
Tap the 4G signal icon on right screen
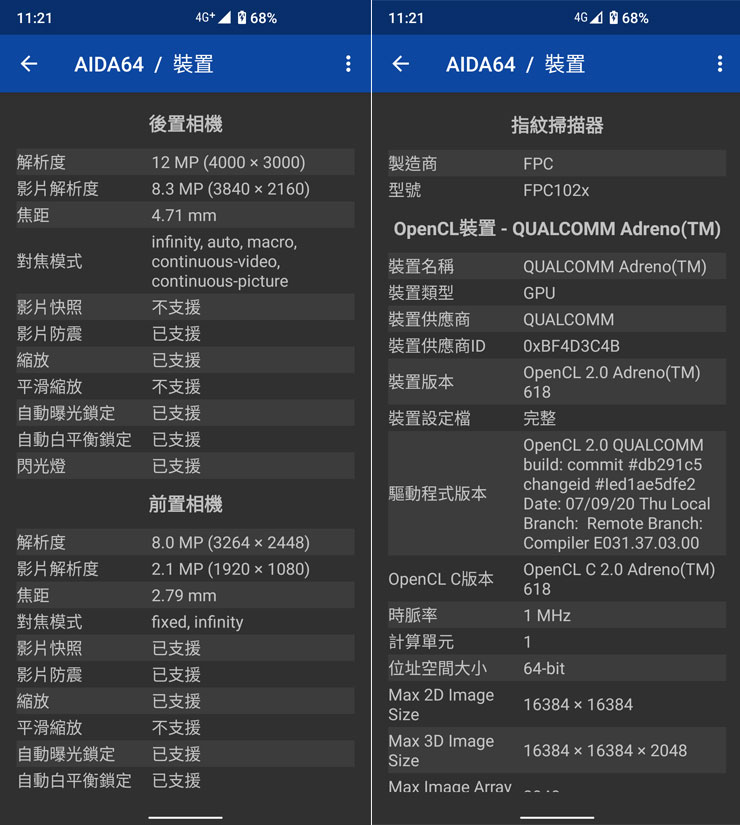[x=587, y=18]
